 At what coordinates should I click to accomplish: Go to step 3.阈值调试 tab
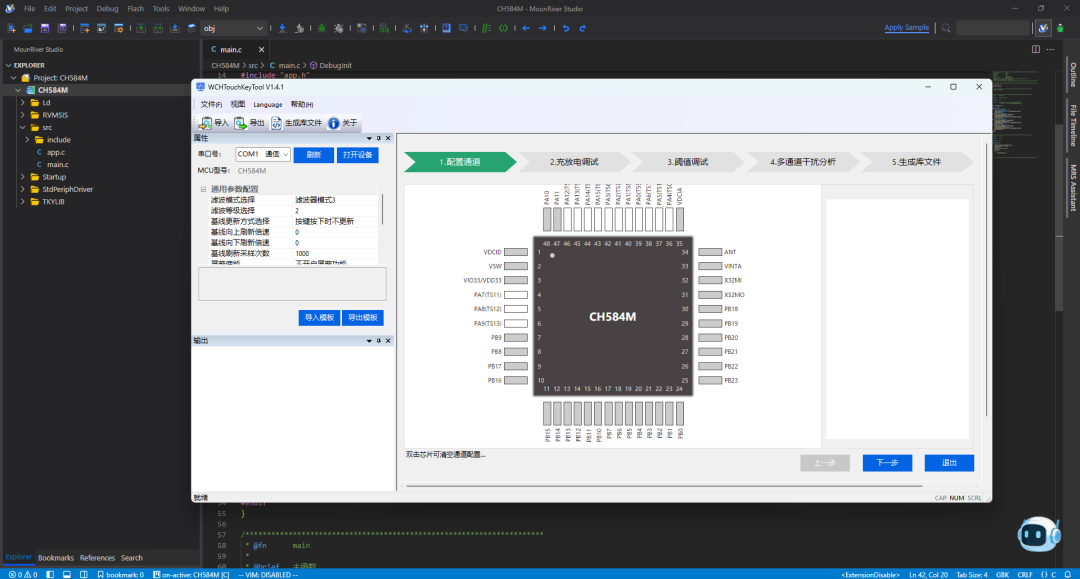(x=687, y=162)
